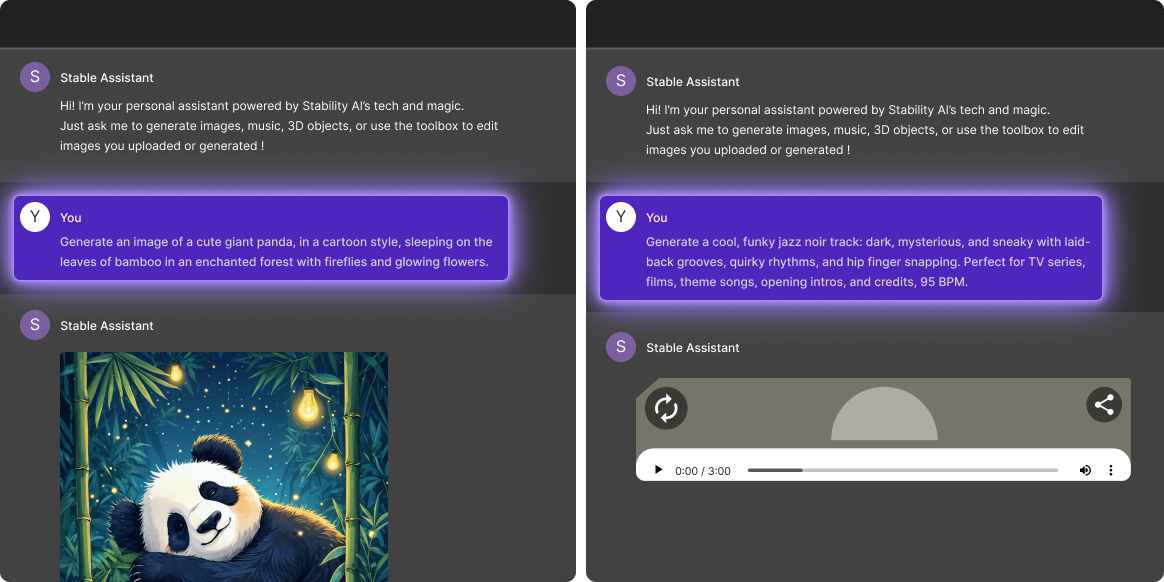Viewport: 1164px width, 582px height.
Task: Click the You avatar beside the jazz track prompt
Action: 620,217
